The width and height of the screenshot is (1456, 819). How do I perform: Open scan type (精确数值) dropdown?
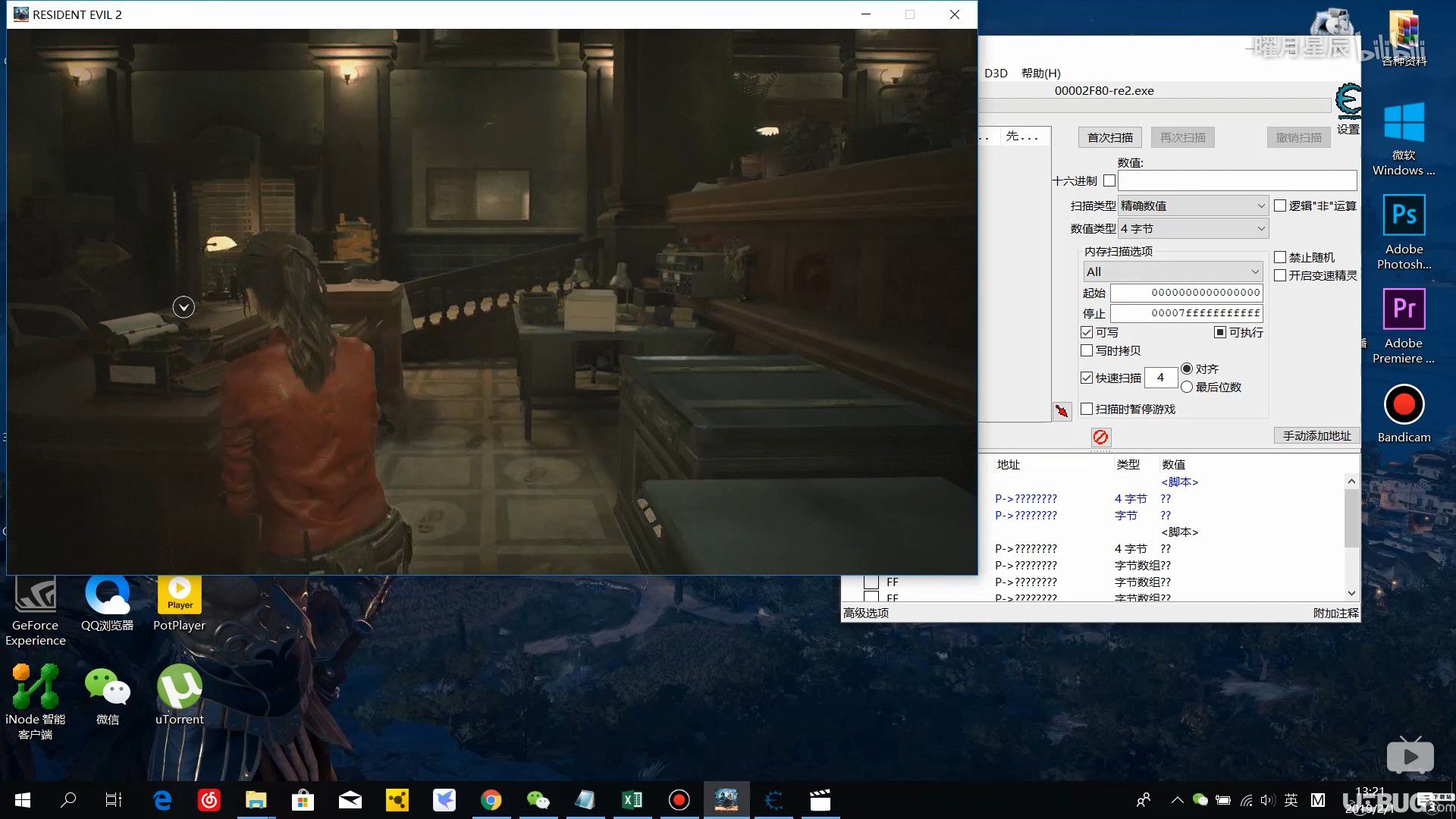(x=1193, y=206)
